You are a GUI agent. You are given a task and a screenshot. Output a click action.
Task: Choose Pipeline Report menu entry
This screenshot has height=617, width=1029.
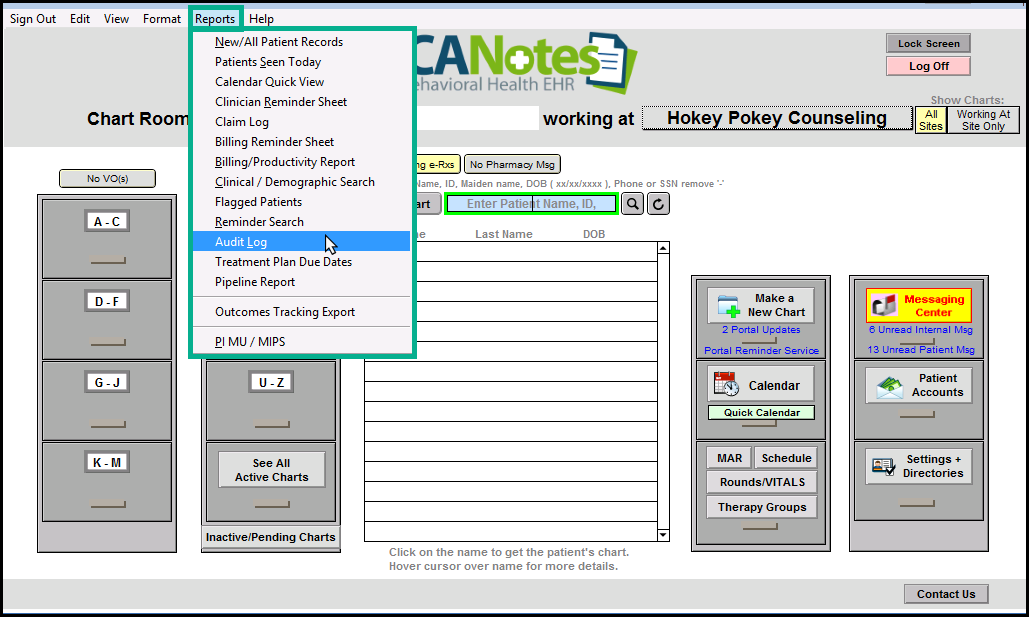click(x=255, y=282)
